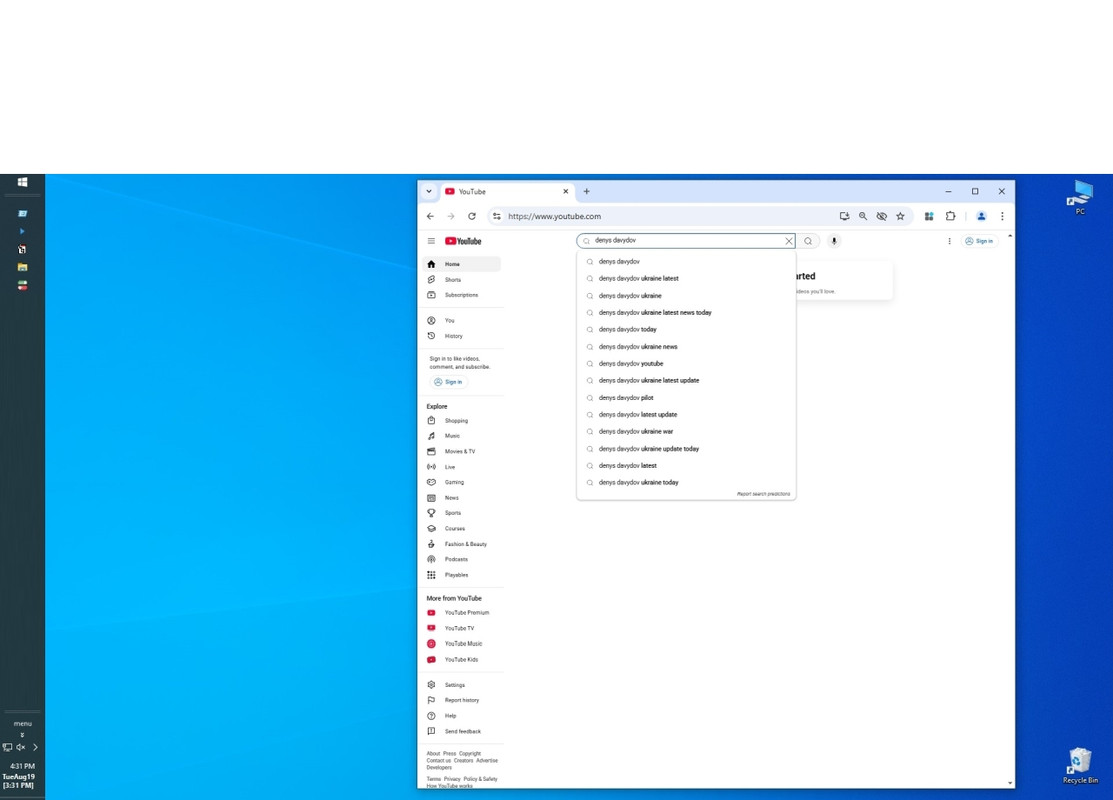Clear the search box with X
The image size is (1113, 800).
point(789,241)
